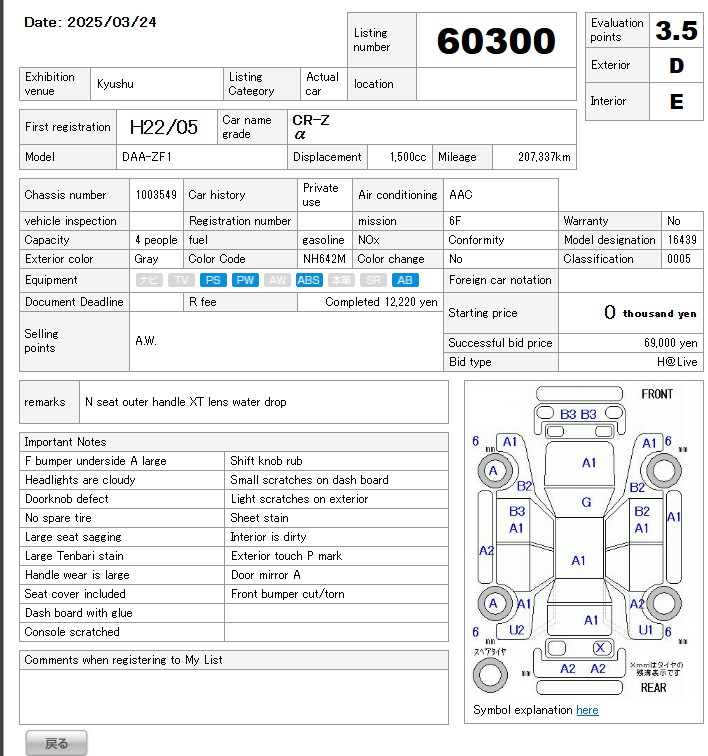Image resolution: width=708 pixels, height=756 pixels.
Task: Click Interior grade E
Action: point(676,101)
